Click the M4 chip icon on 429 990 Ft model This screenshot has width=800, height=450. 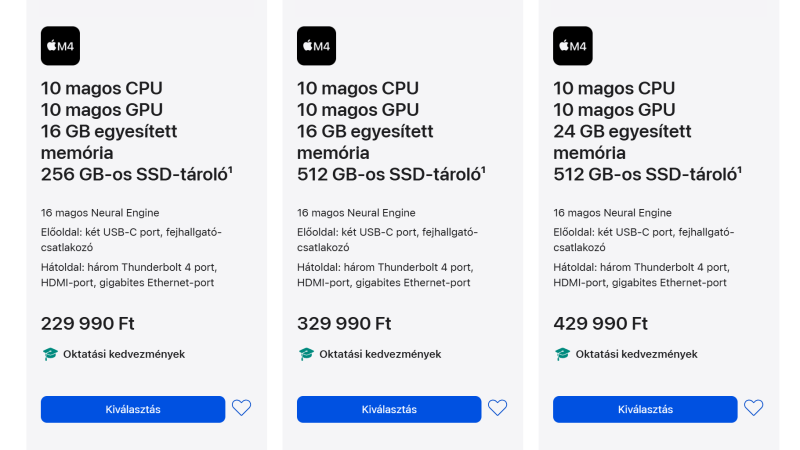pos(572,46)
